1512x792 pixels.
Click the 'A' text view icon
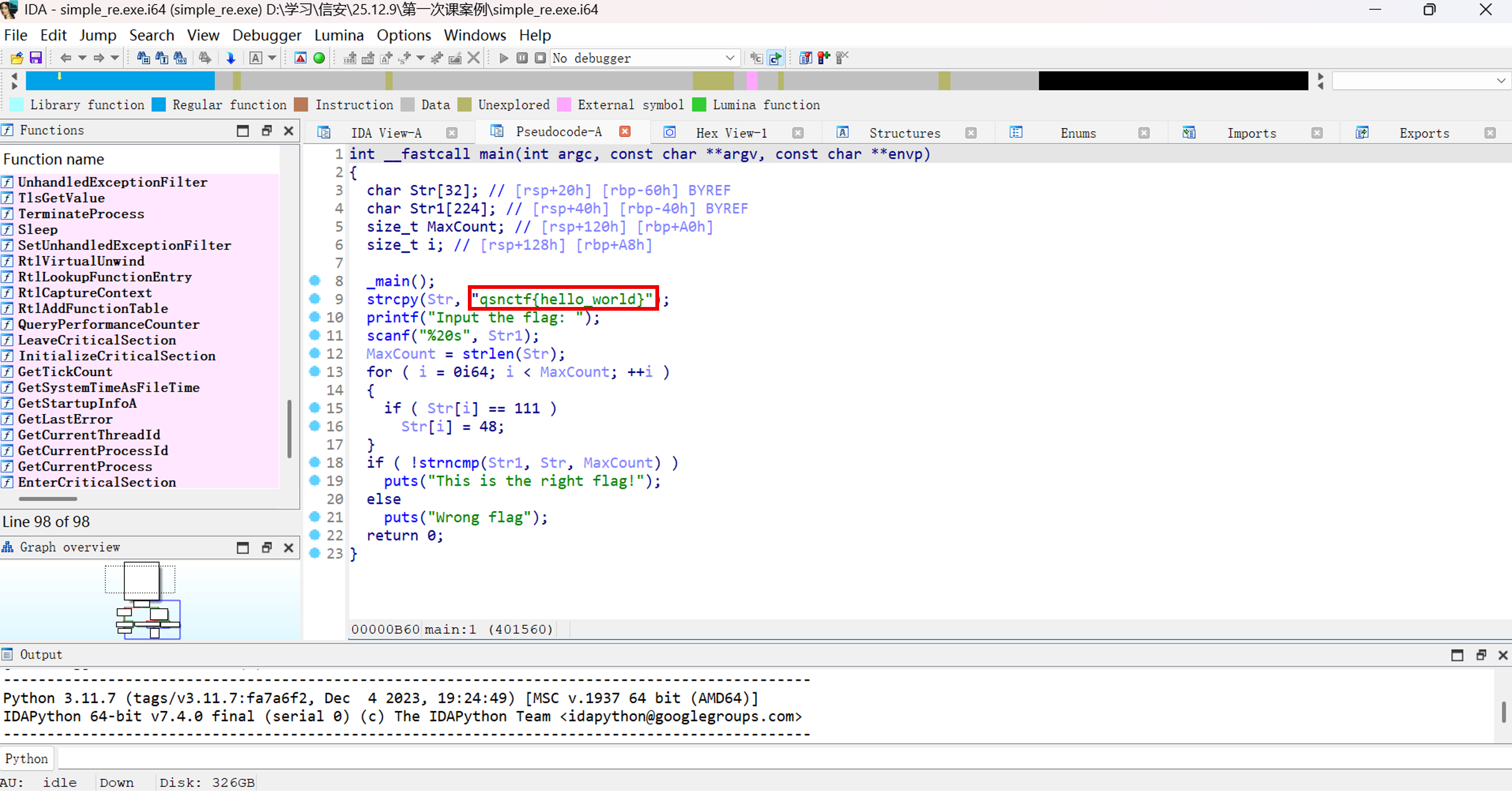255,58
